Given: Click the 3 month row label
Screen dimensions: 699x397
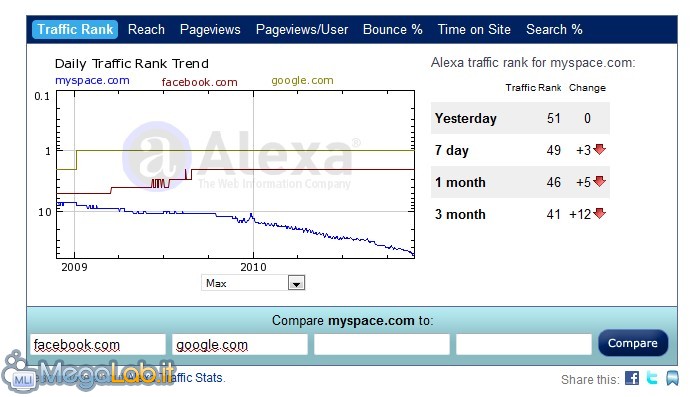Looking at the screenshot, I should coord(460,214).
